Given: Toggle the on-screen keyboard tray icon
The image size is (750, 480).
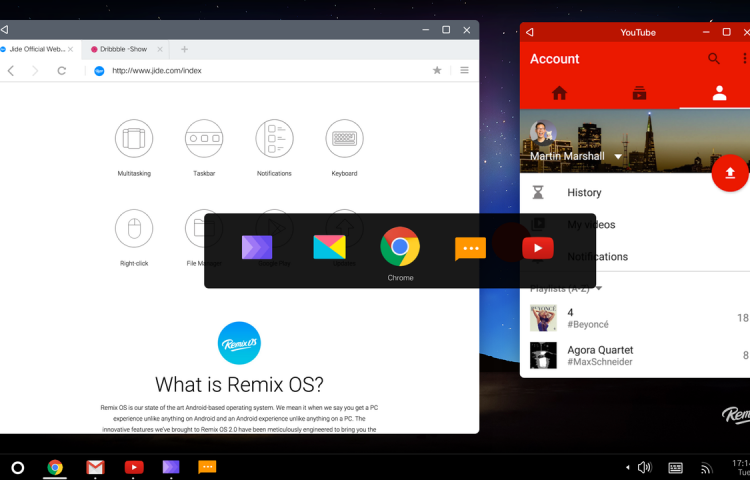Looking at the screenshot, I should (676, 467).
